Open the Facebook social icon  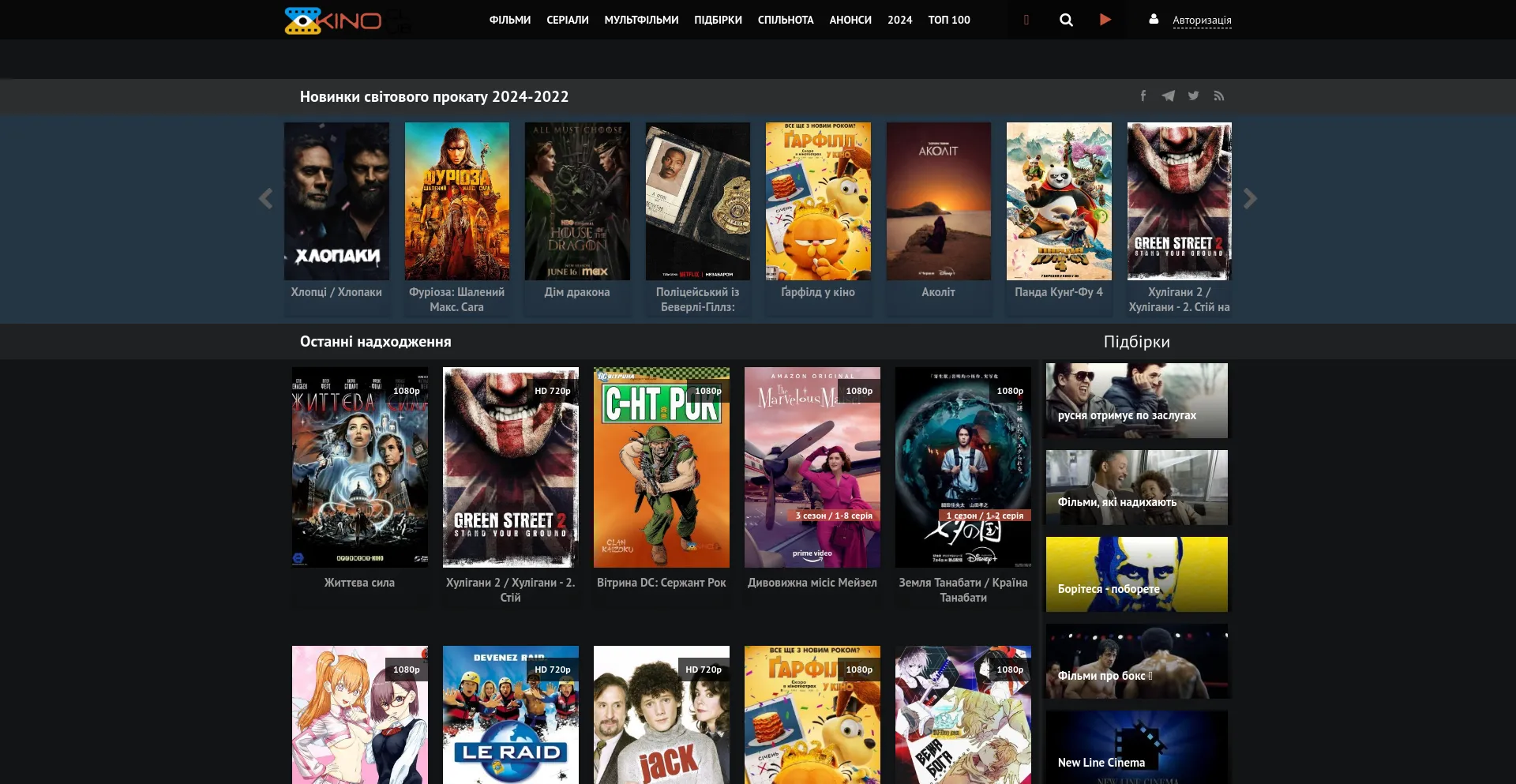[1143, 96]
